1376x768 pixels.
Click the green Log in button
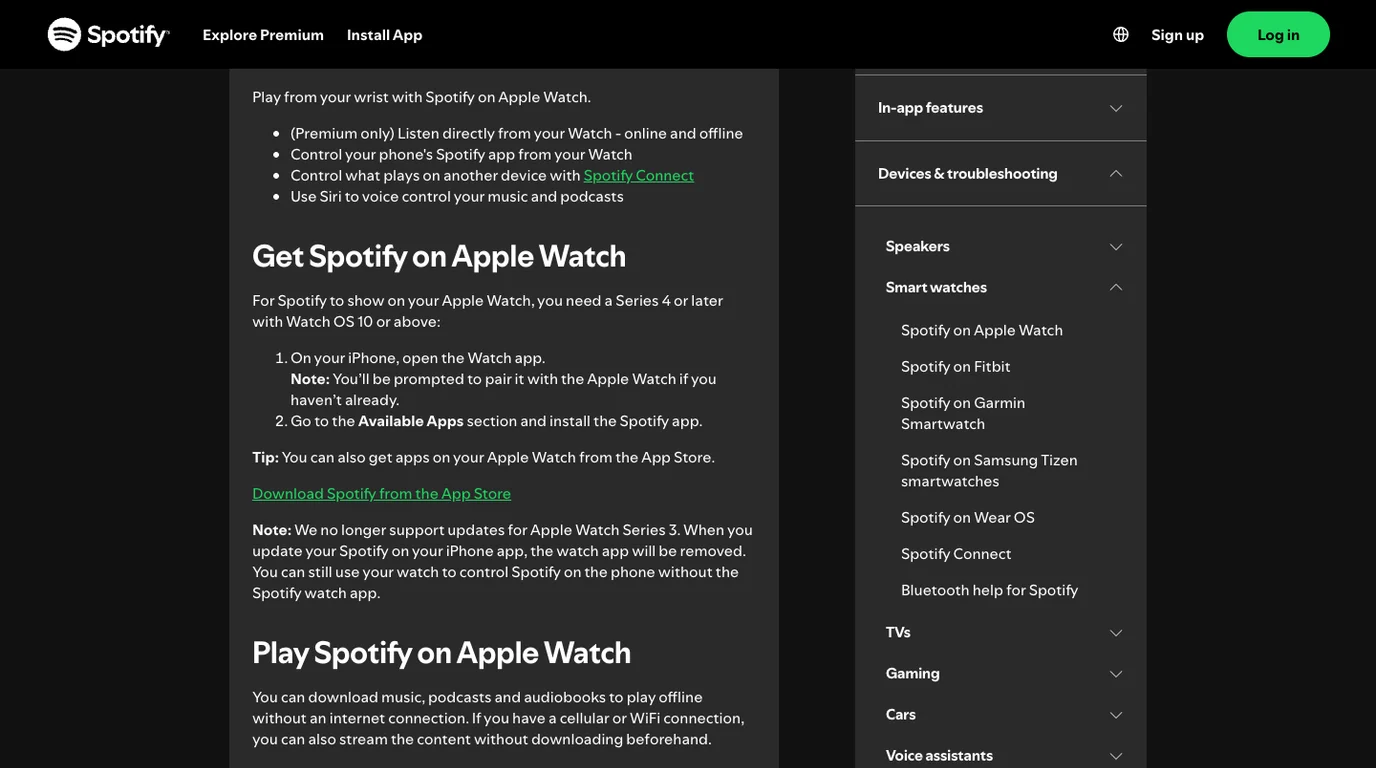1278,34
